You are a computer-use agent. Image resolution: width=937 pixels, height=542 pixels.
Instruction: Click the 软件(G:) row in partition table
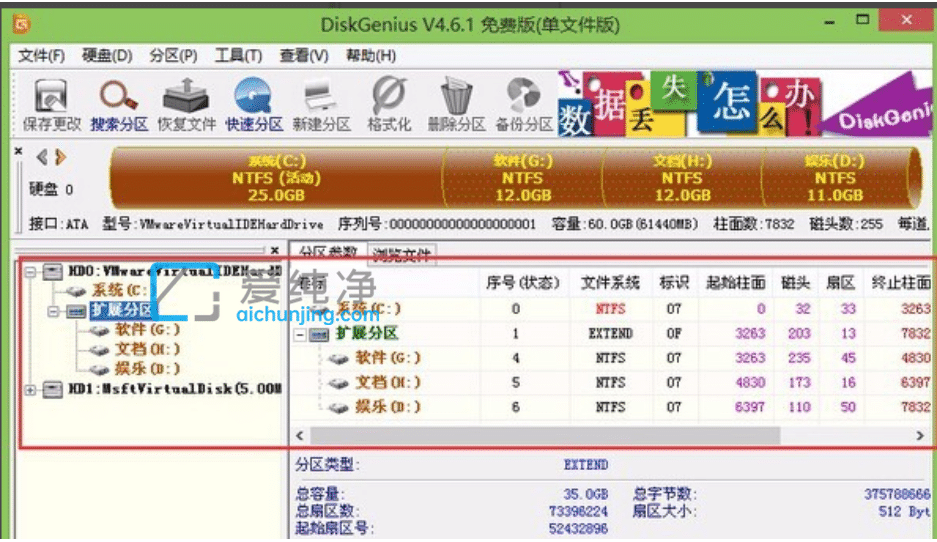613,358
